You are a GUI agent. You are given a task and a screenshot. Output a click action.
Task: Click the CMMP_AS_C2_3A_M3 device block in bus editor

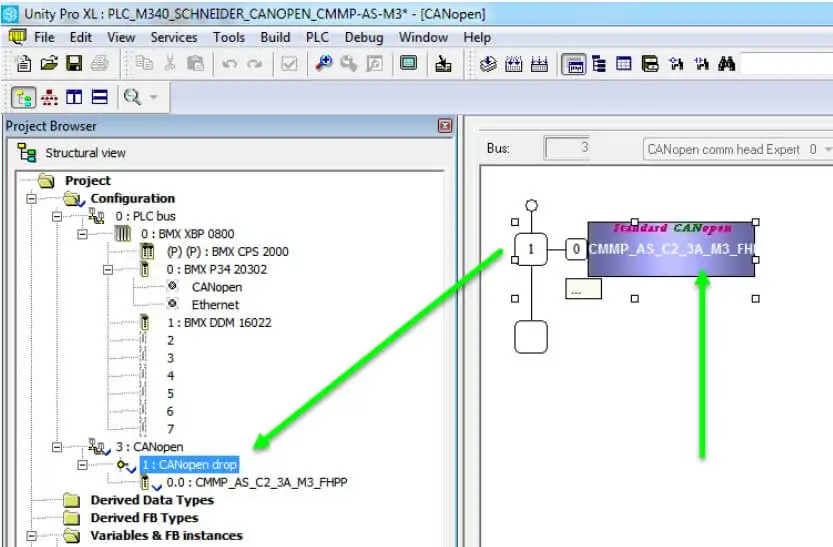[x=671, y=249]
